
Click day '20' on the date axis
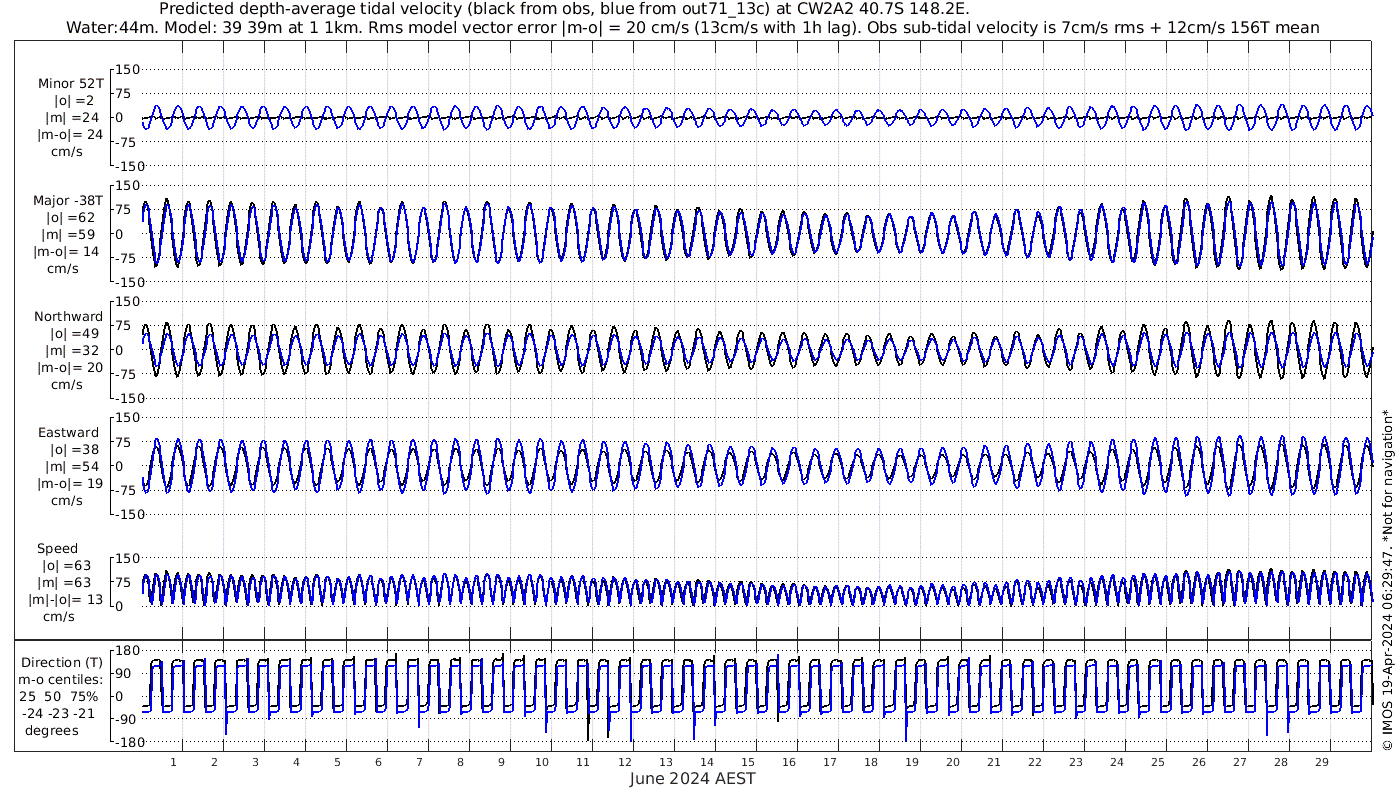tap(952, 762)
